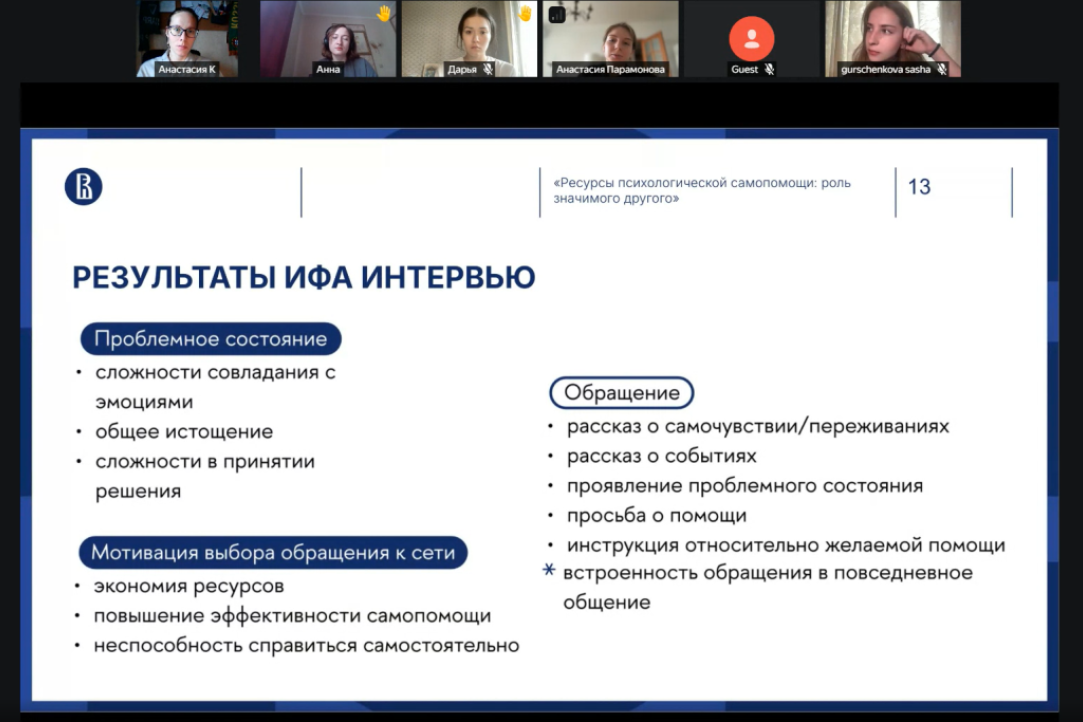Screen dimensions: 1083x722
Task: Unmute the Guest participant's microphone
Action: coord(771,69)
